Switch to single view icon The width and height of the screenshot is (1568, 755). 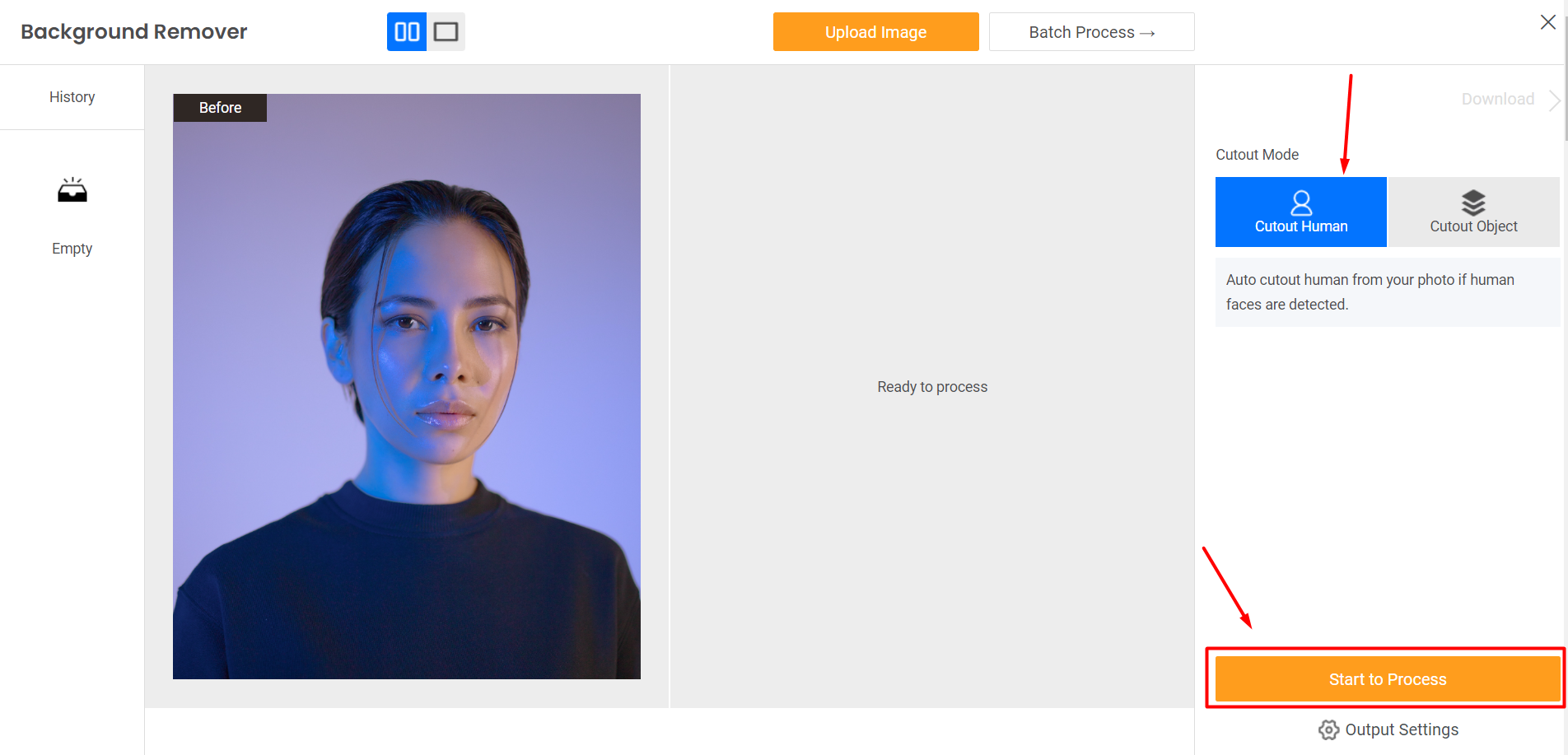[446, 32]
